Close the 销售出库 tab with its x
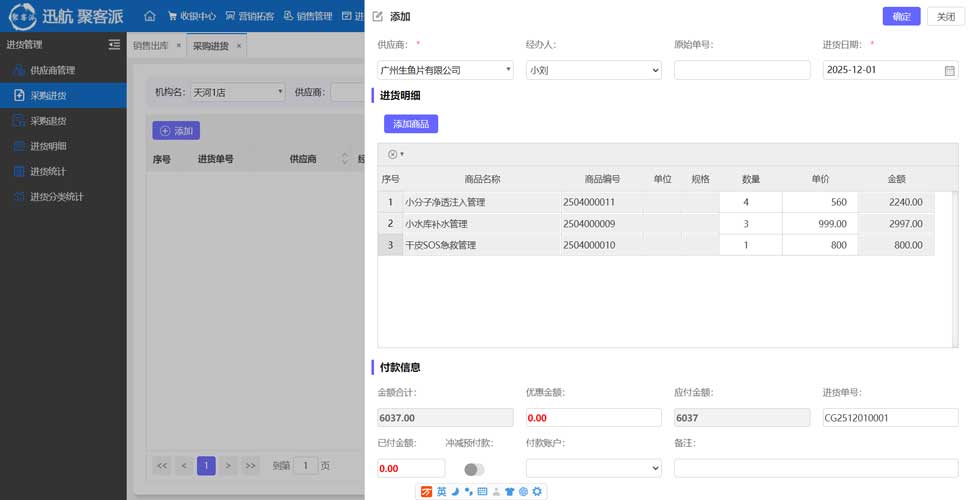 [178, 46]
